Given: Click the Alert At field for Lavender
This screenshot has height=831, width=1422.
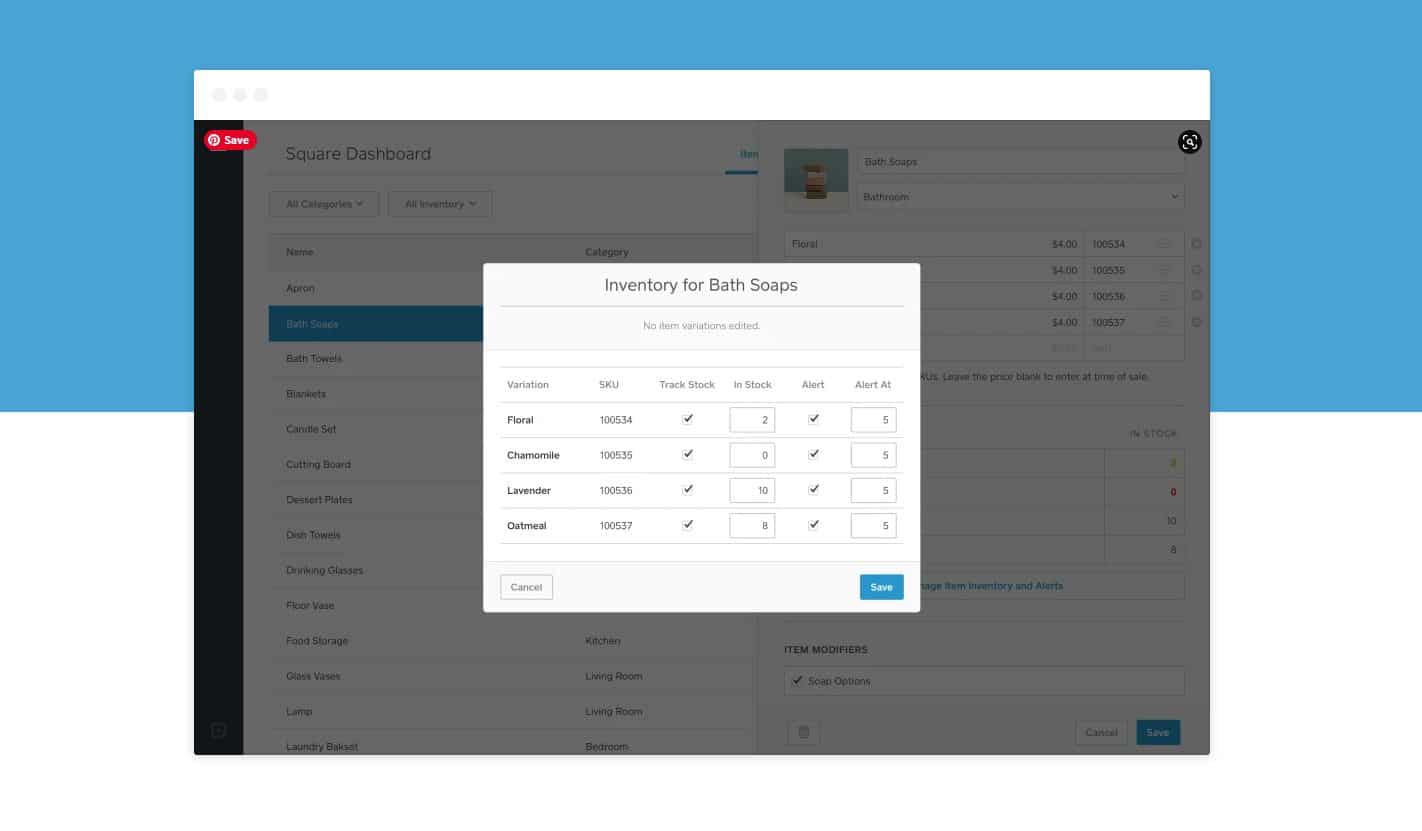Looking at the screenshot, I should coord(873,490).
